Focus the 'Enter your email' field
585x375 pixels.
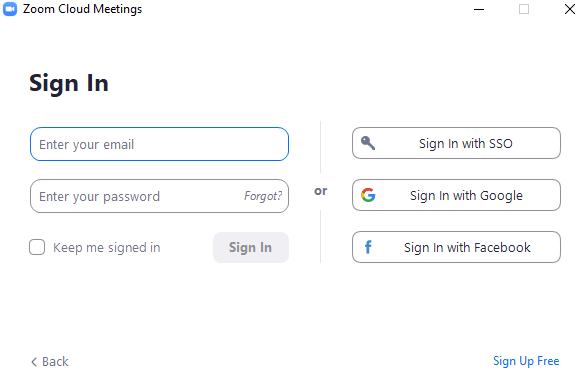click(159, 144)
